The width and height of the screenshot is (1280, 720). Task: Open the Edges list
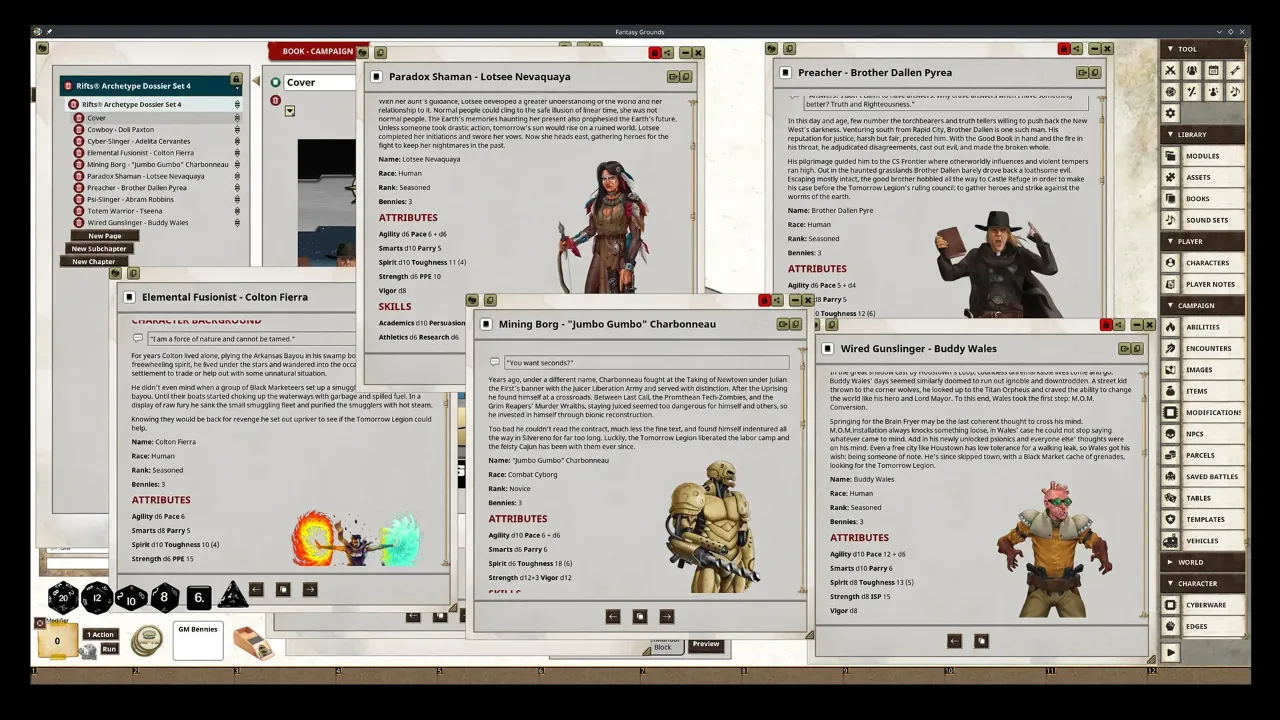(1203, 626)
